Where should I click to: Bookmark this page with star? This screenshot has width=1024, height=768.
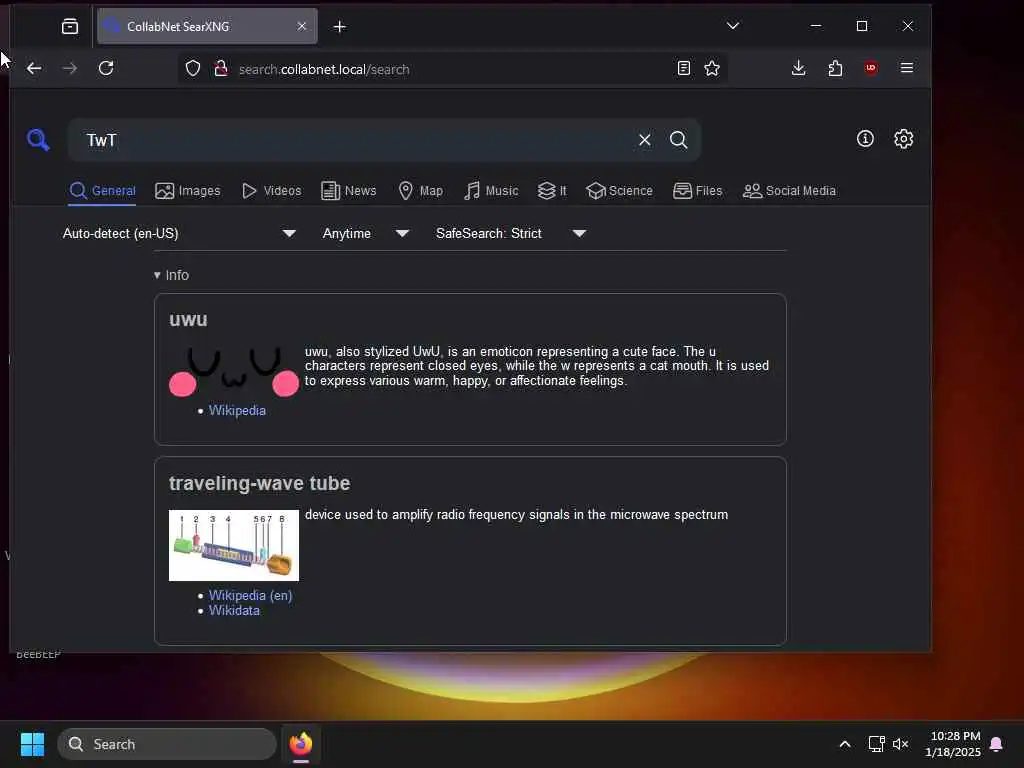click(x=712, y=69)
